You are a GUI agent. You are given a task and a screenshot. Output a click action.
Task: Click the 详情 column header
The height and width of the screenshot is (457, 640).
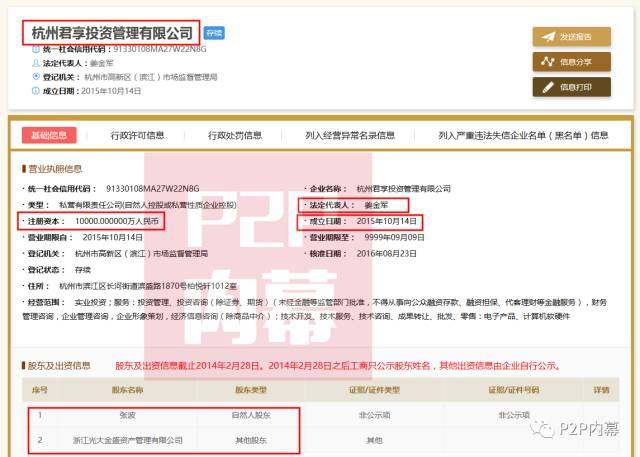click(601, 390)
